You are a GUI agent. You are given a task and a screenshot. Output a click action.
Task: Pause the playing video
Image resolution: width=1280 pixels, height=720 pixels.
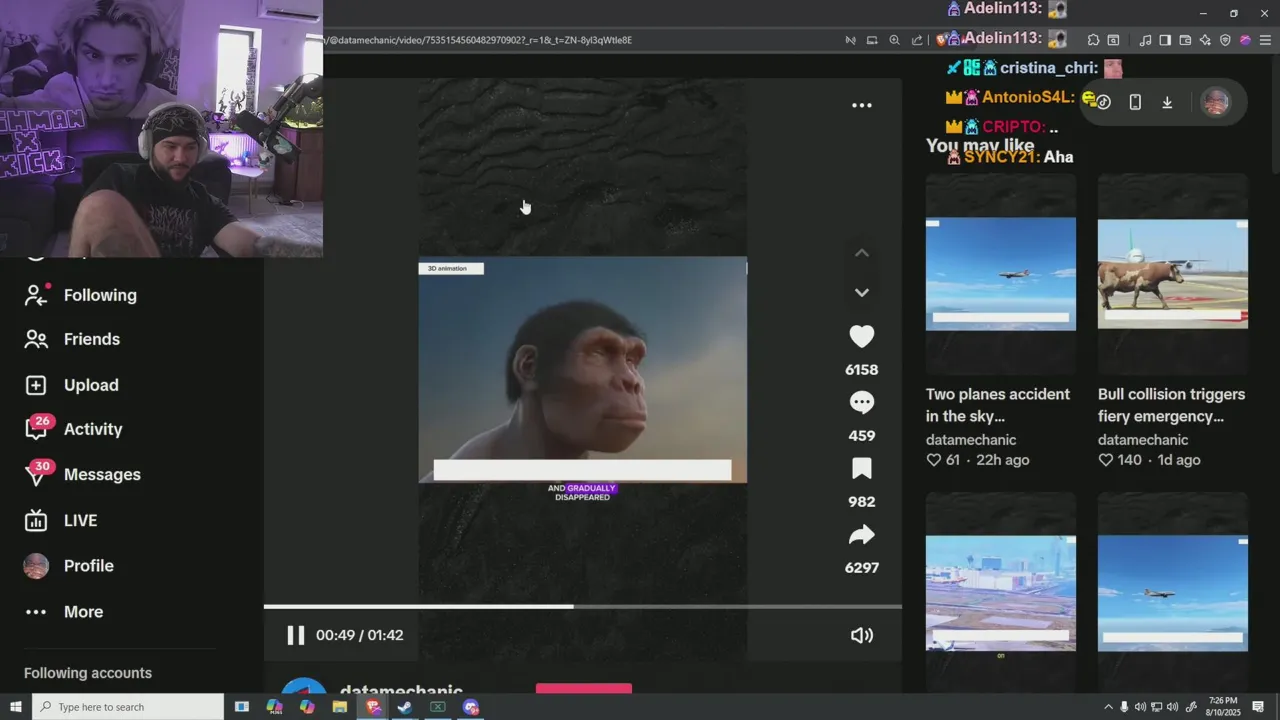click(295, 635)
